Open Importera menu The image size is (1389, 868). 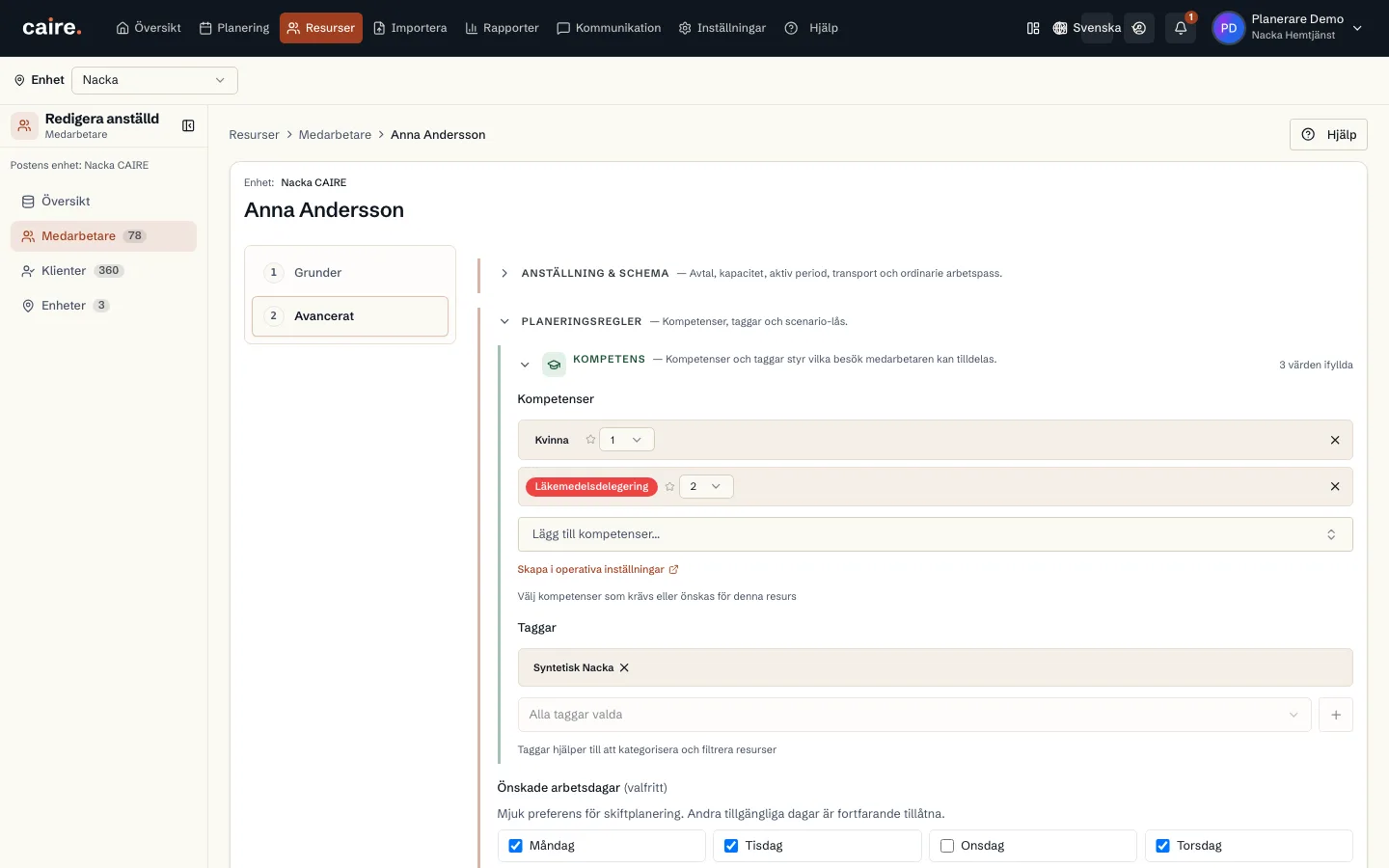[410, 28]
